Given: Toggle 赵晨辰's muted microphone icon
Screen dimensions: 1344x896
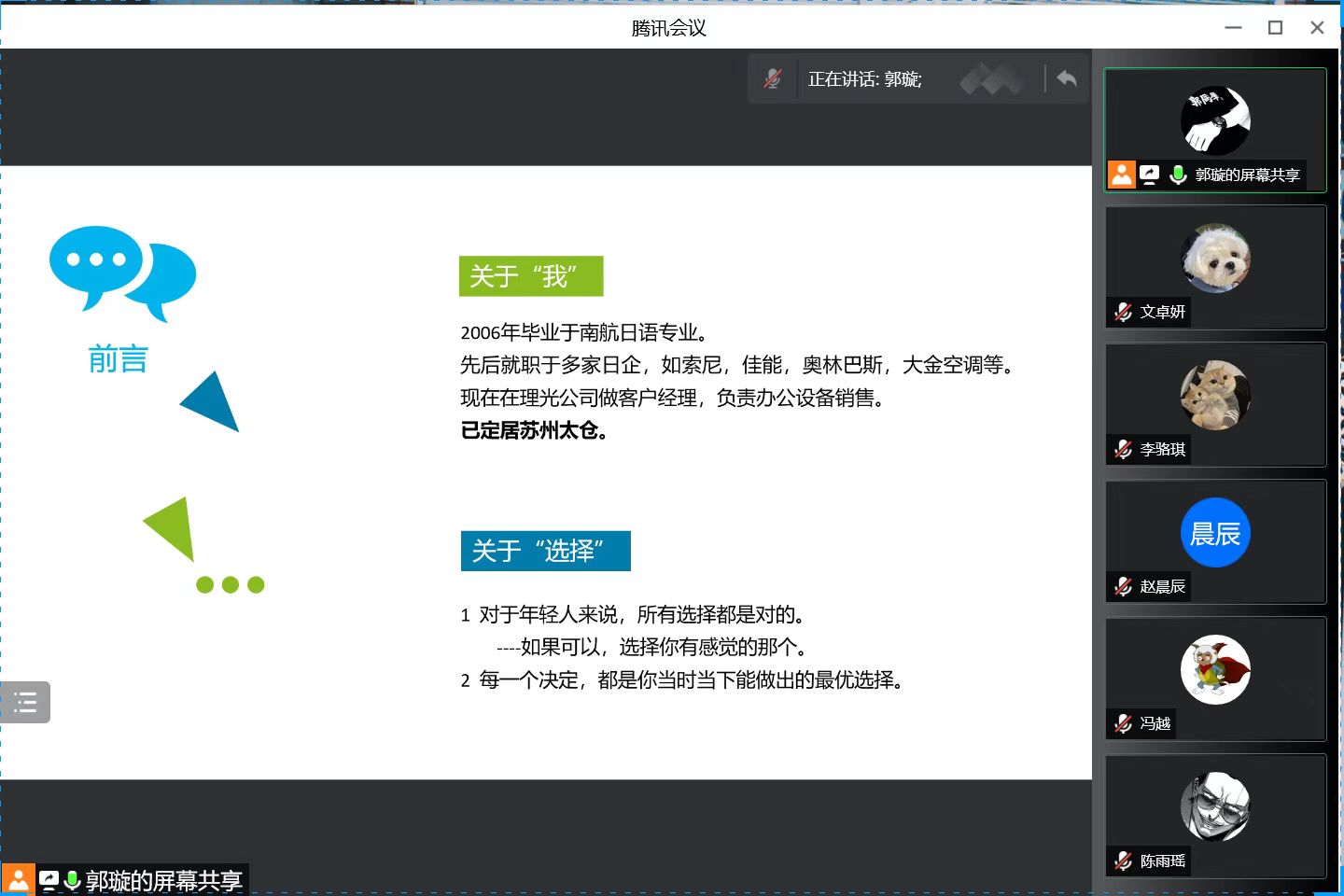Looking at the screenshot, I should point(1124,586).
